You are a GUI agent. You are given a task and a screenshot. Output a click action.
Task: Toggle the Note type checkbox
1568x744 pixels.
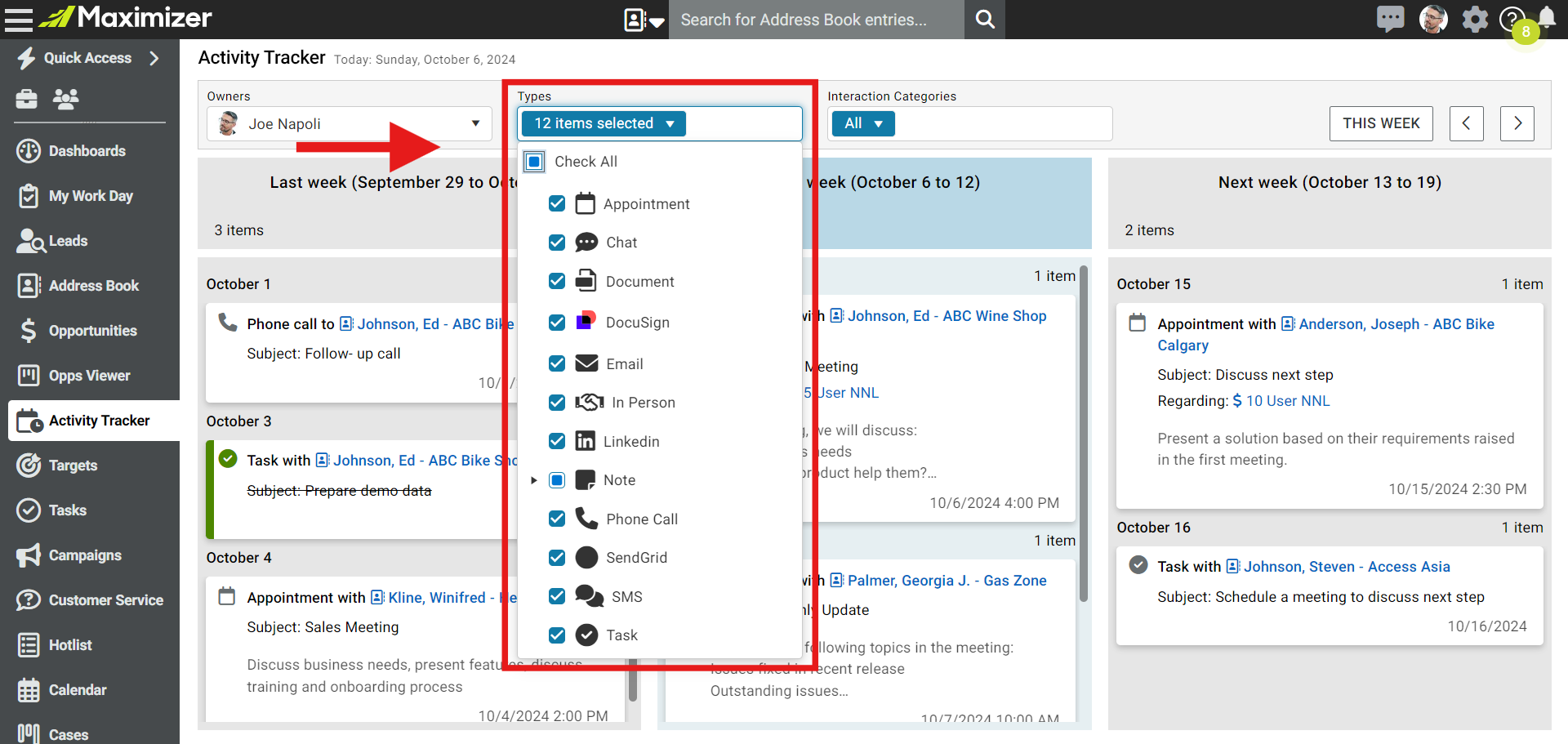click(557, 480)
